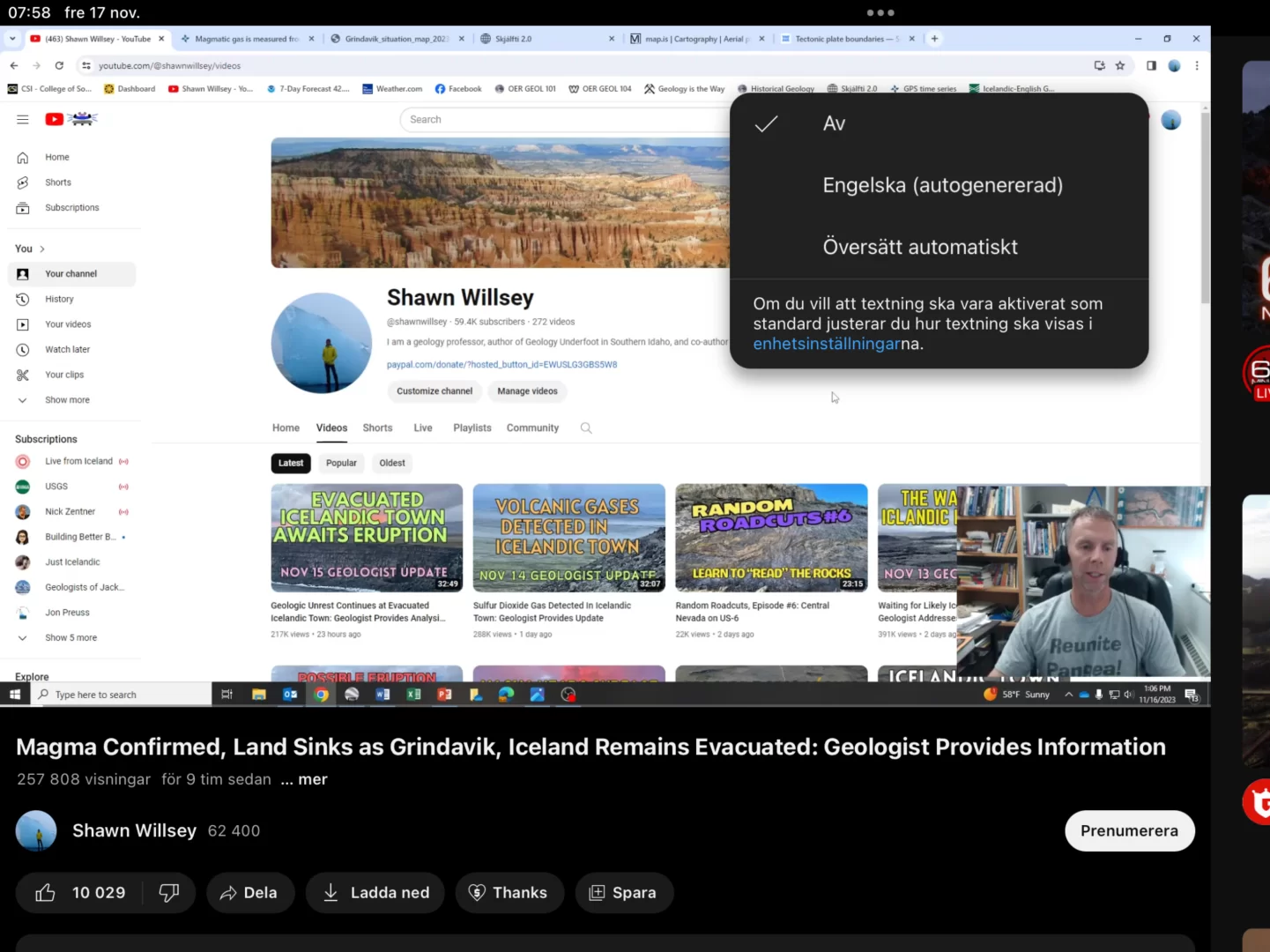Open the Shawn Willsey channel avatar
Viewport: 1270px width, 952px height.
(x=36, y=831)
